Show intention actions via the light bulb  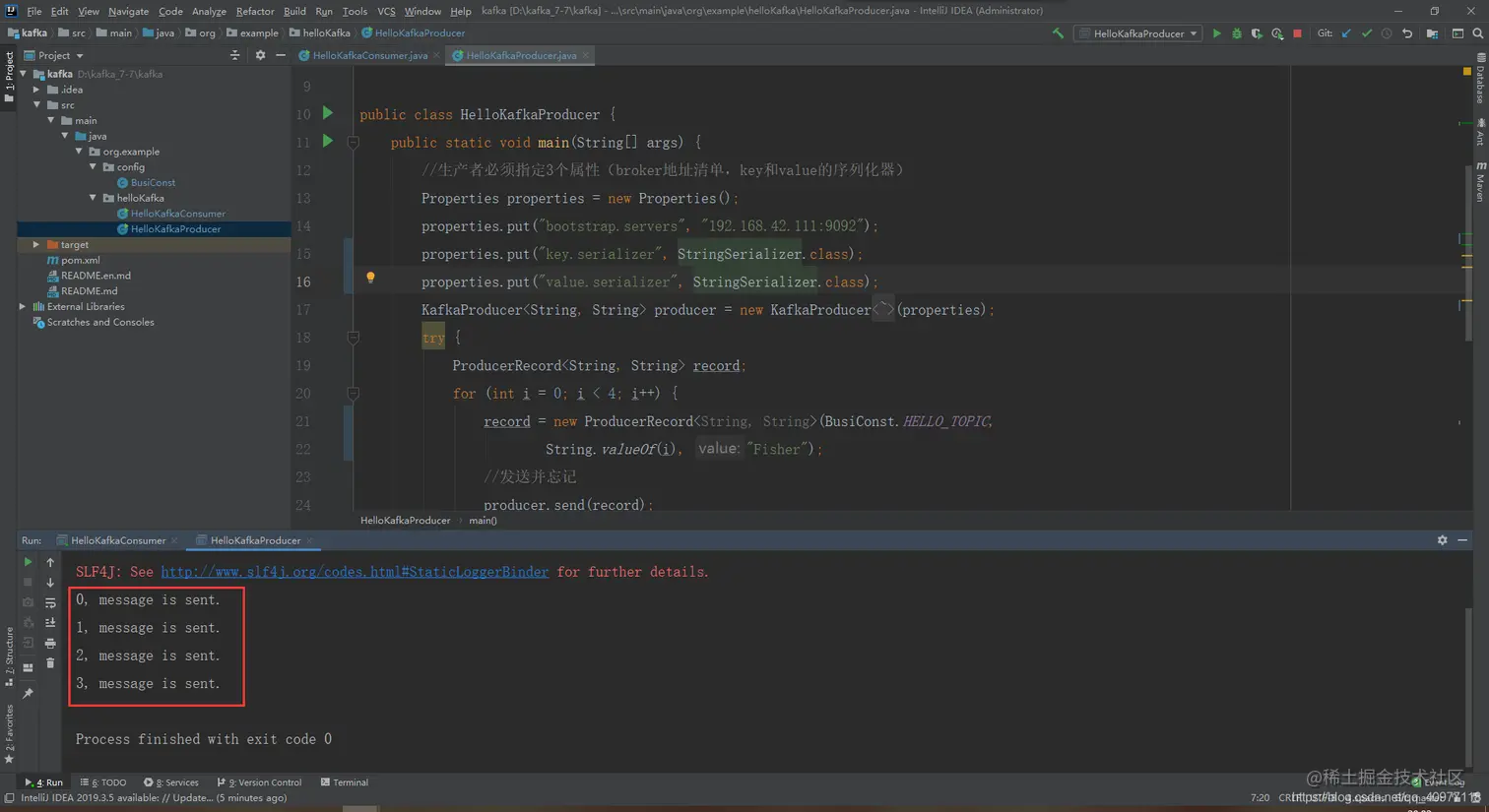tap(370, 279)
